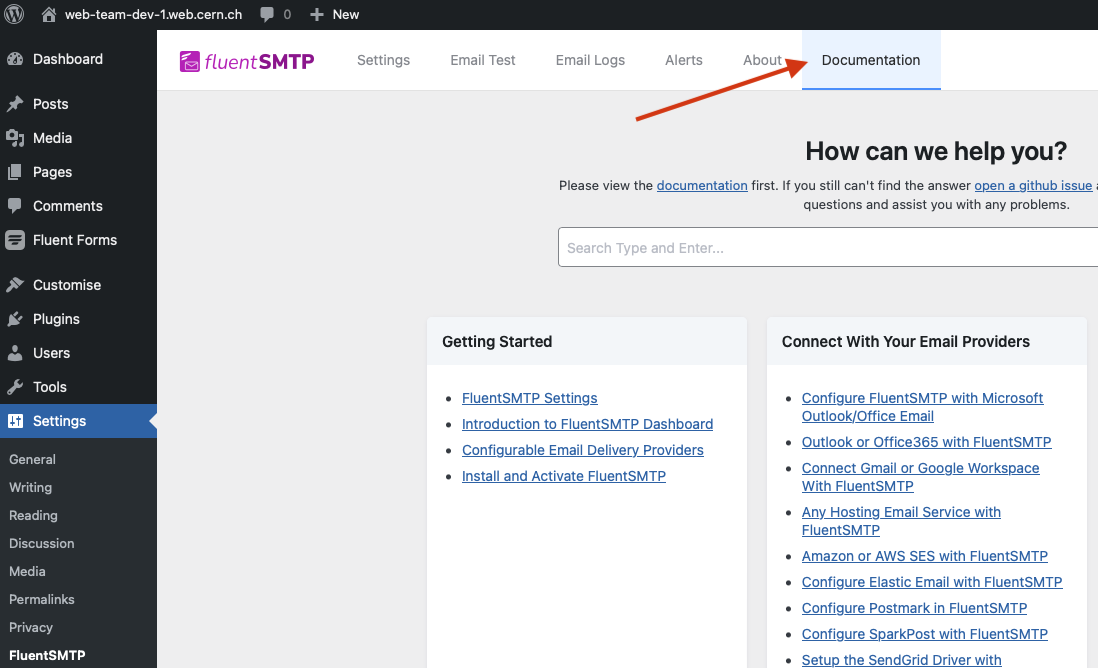Click the Plugins plug icon
The image size is (1098, 668).
click(x=15, y=319)
